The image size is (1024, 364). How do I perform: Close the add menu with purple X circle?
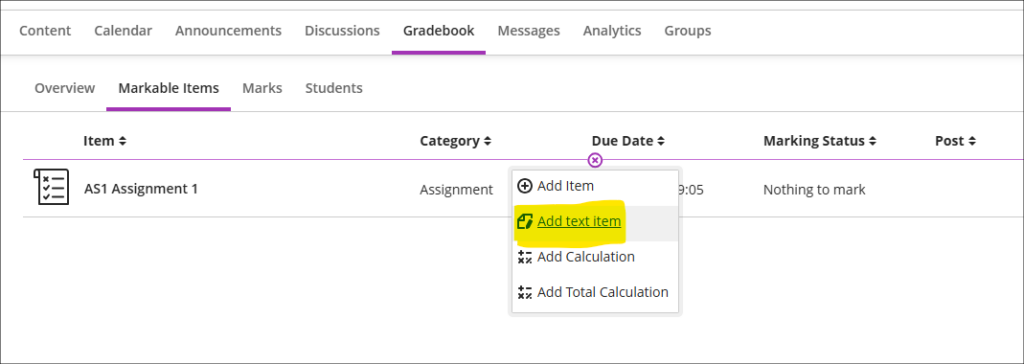click(x=595, y=160)
